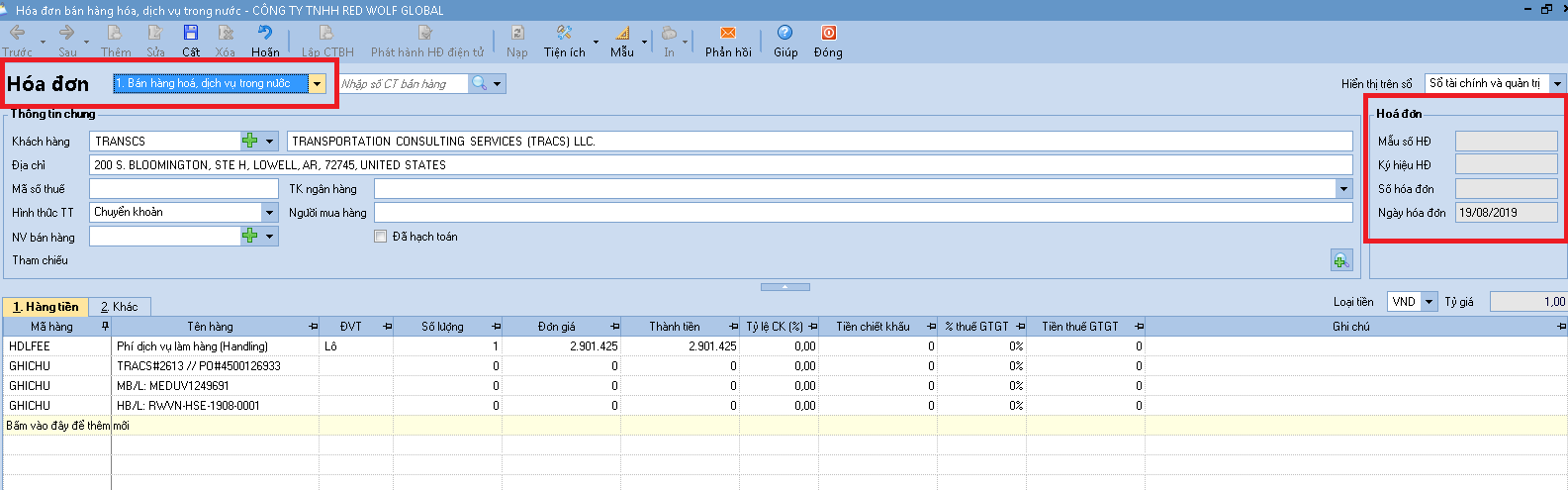
Task: Select the 1. Hàng tiền tab
Action: [46, 307]
